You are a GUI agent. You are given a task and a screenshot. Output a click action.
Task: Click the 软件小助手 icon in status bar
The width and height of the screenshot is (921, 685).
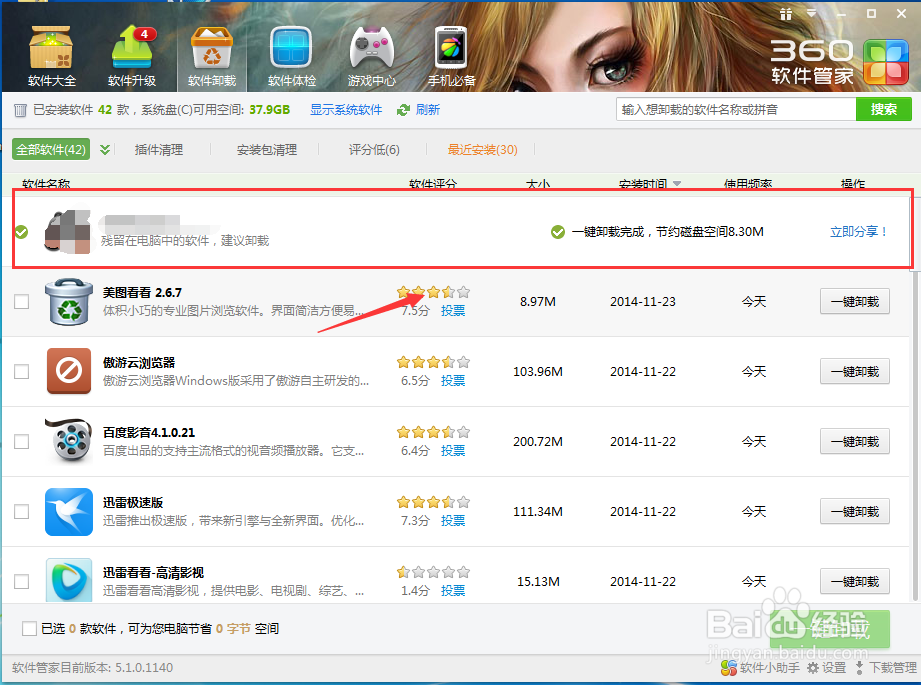[729, 668]
